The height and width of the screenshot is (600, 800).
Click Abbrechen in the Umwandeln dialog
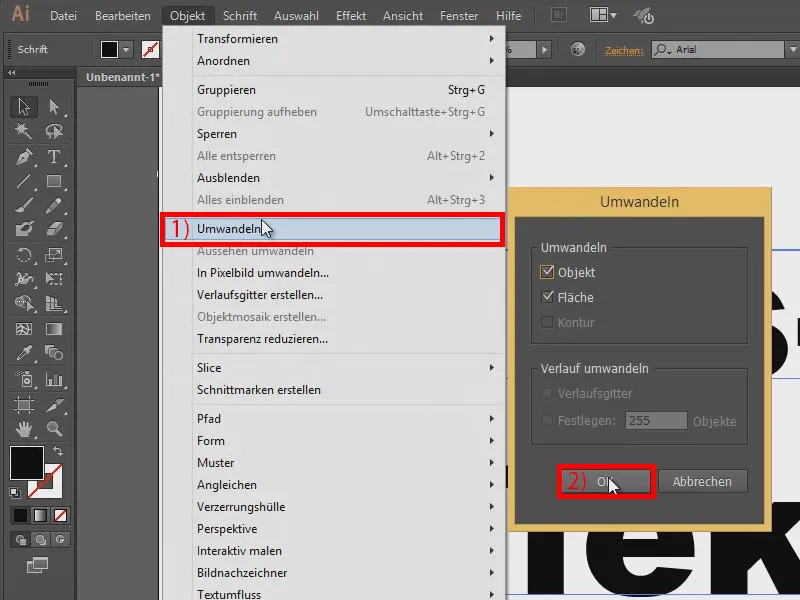[703, 481]
